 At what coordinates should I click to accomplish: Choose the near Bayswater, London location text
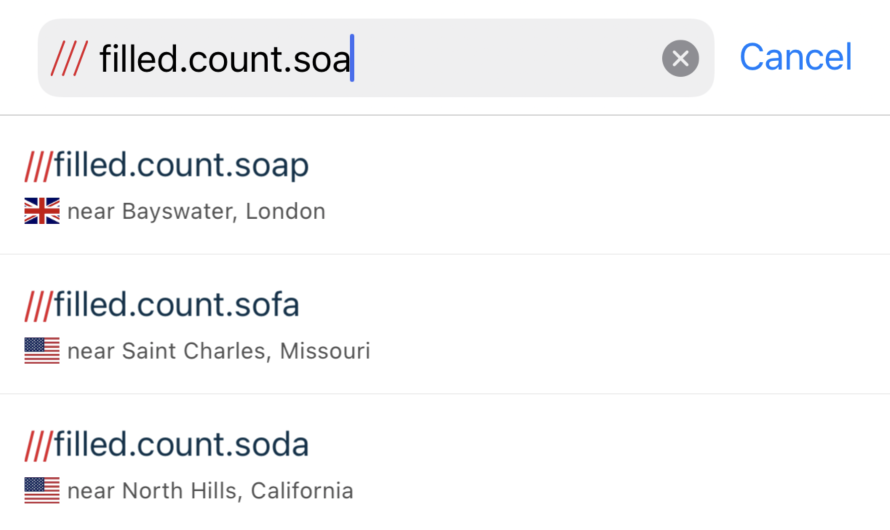(x=196, y=212)
